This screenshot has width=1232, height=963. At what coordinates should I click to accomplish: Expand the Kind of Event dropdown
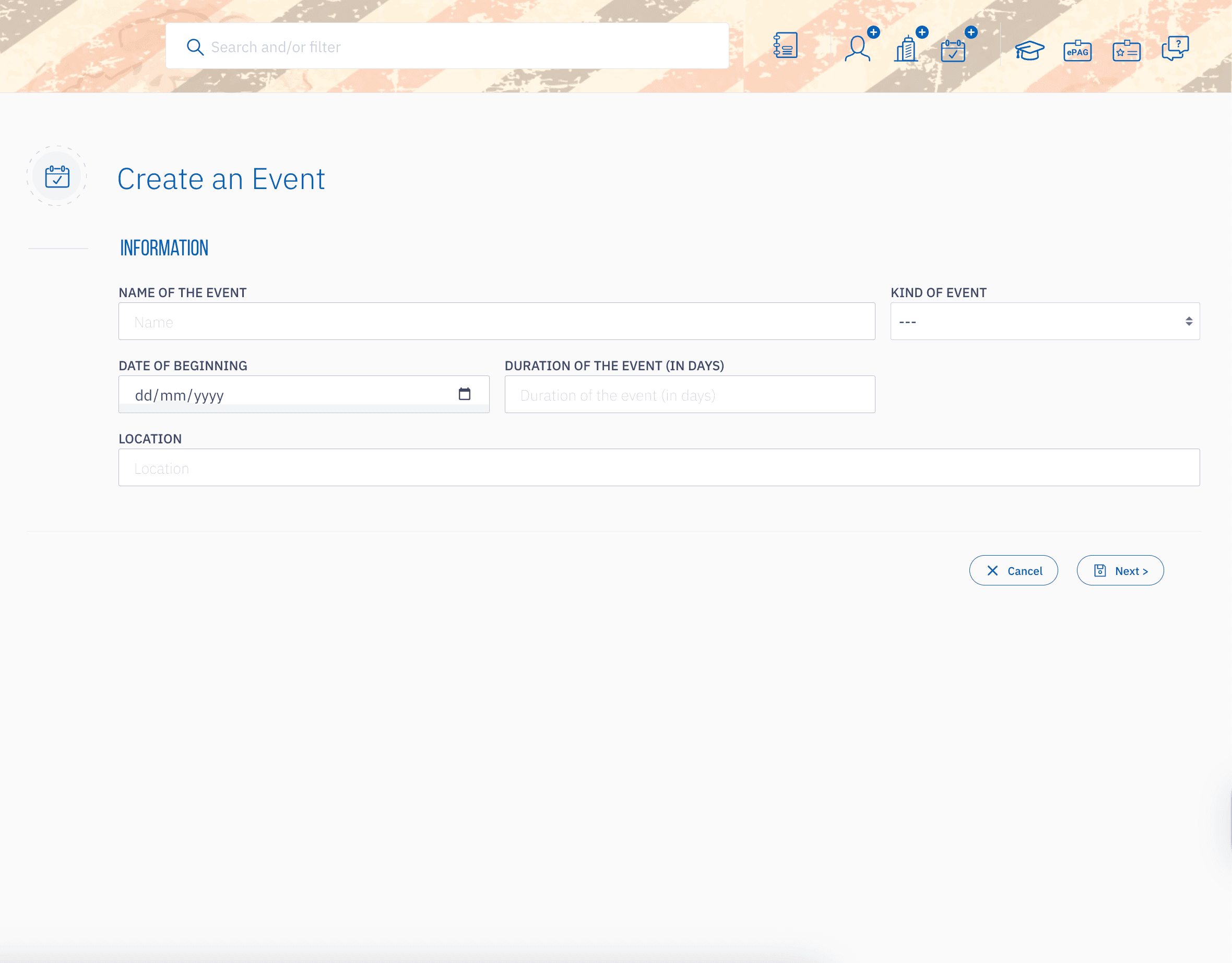click(1044, 321)
